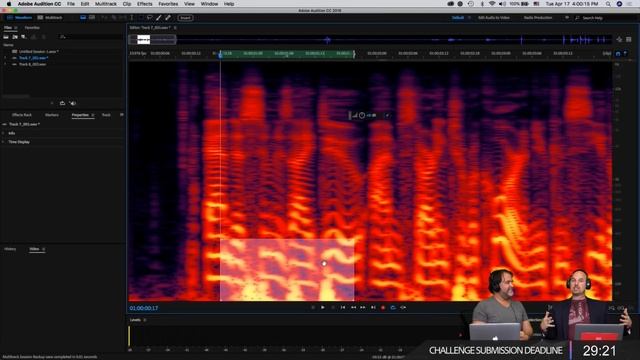The image size is (640, 360).
Task: Expand the Track 7 file entry
Action: 5,58
